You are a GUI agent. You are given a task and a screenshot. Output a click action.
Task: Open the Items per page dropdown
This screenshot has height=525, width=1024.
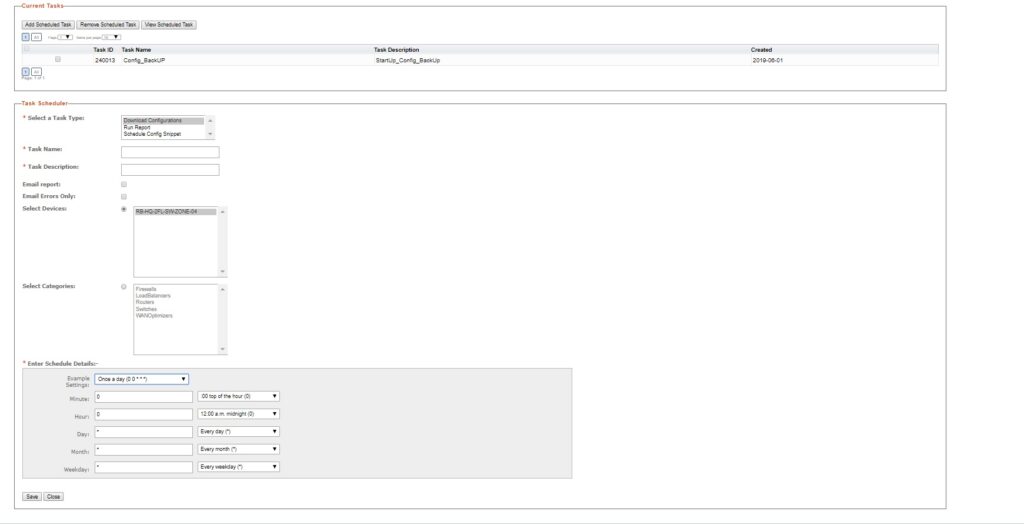[112, 37]
